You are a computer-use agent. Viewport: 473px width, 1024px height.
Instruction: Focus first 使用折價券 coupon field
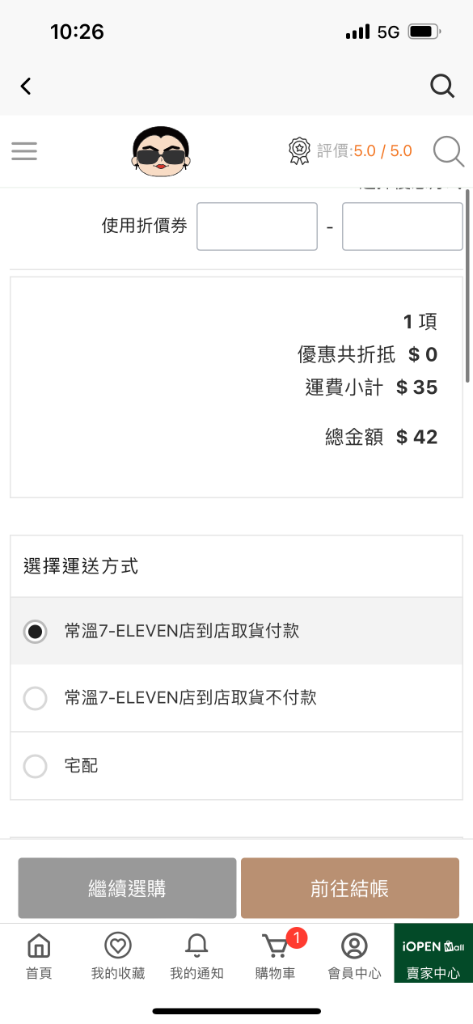tap(257, 227)
